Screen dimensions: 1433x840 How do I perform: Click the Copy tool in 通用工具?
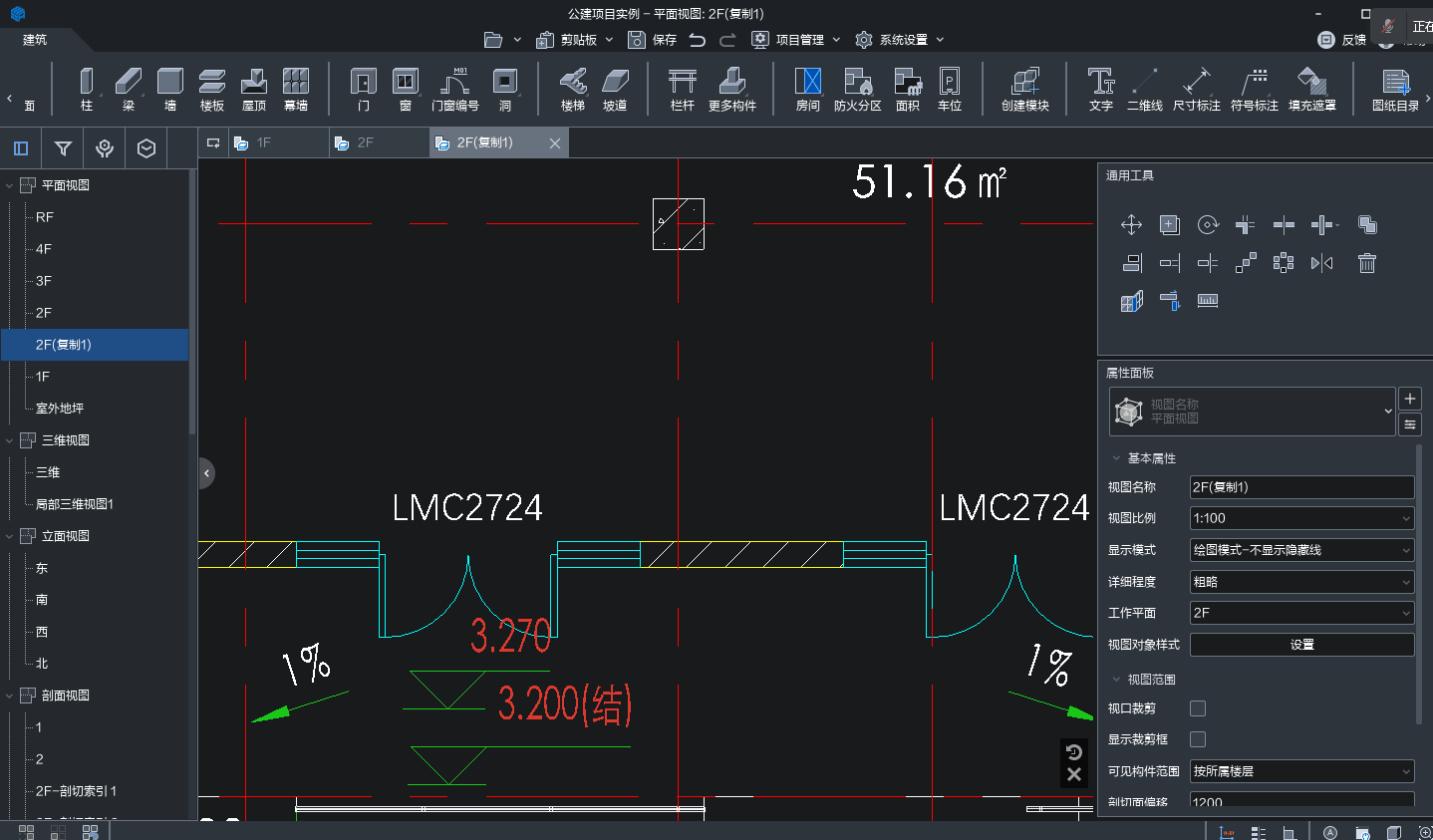pyautogui.click(x=1170, y=225)
